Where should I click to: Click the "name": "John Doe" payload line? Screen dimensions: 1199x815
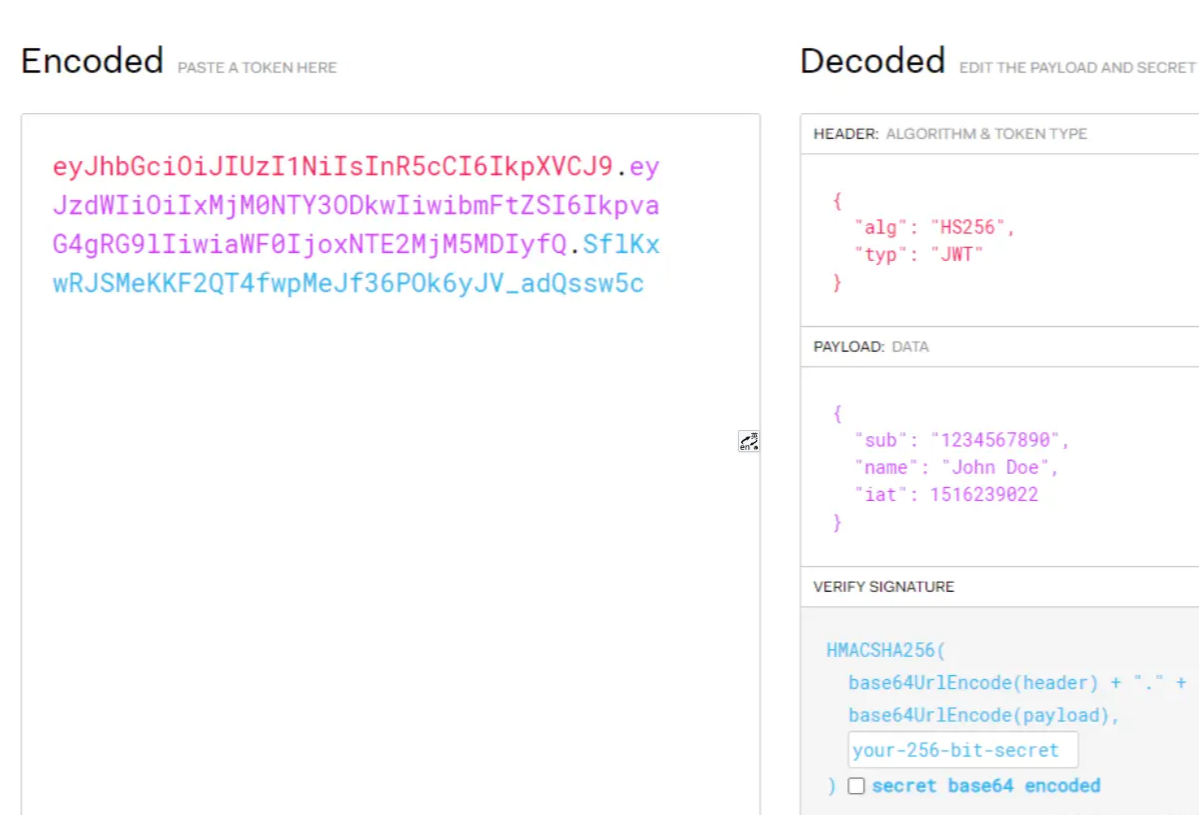955,467
